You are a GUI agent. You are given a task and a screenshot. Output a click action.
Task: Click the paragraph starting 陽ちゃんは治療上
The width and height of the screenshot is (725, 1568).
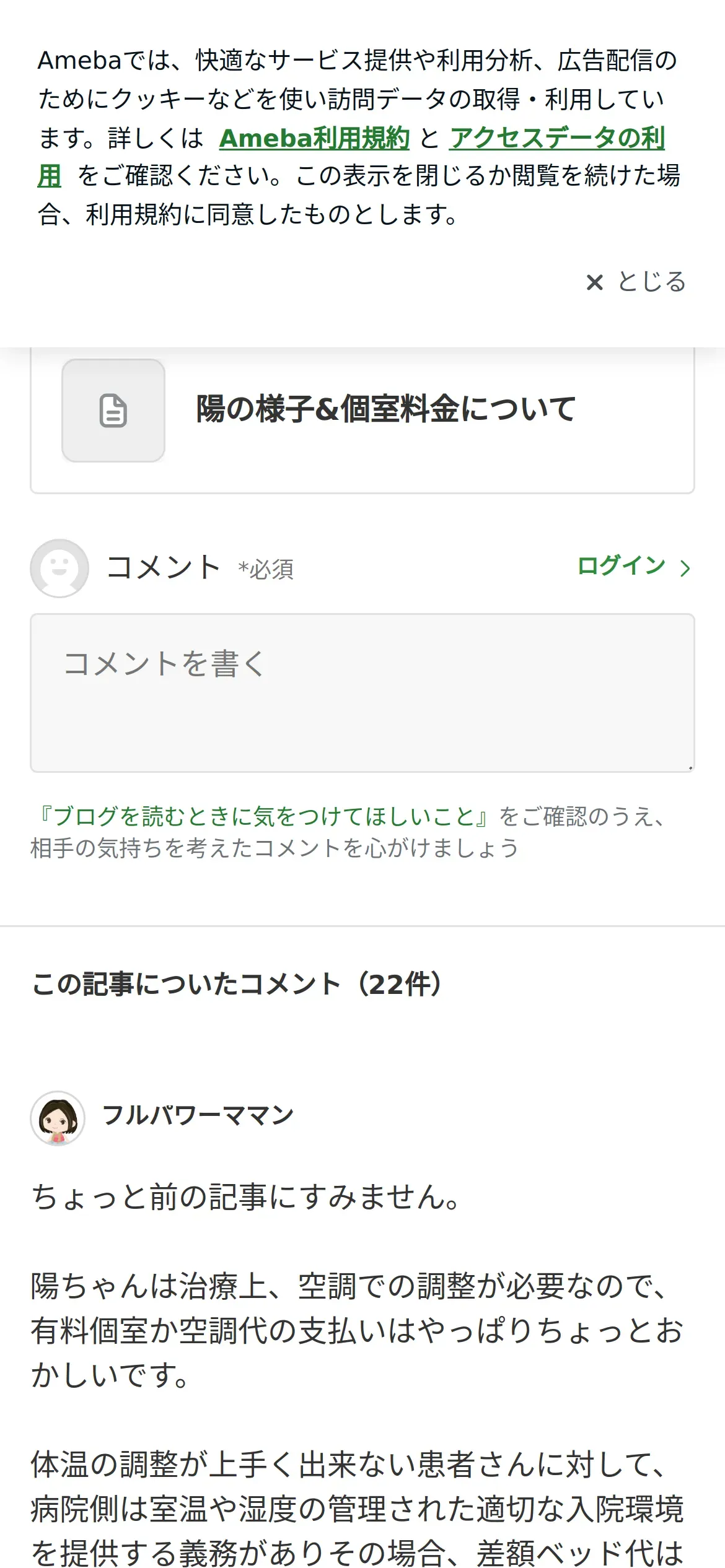[x=356, y=1330]
